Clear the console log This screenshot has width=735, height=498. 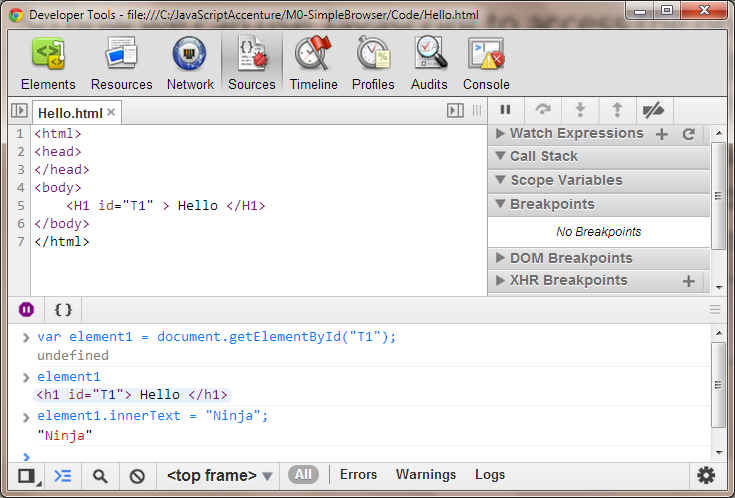pos(137,476)
